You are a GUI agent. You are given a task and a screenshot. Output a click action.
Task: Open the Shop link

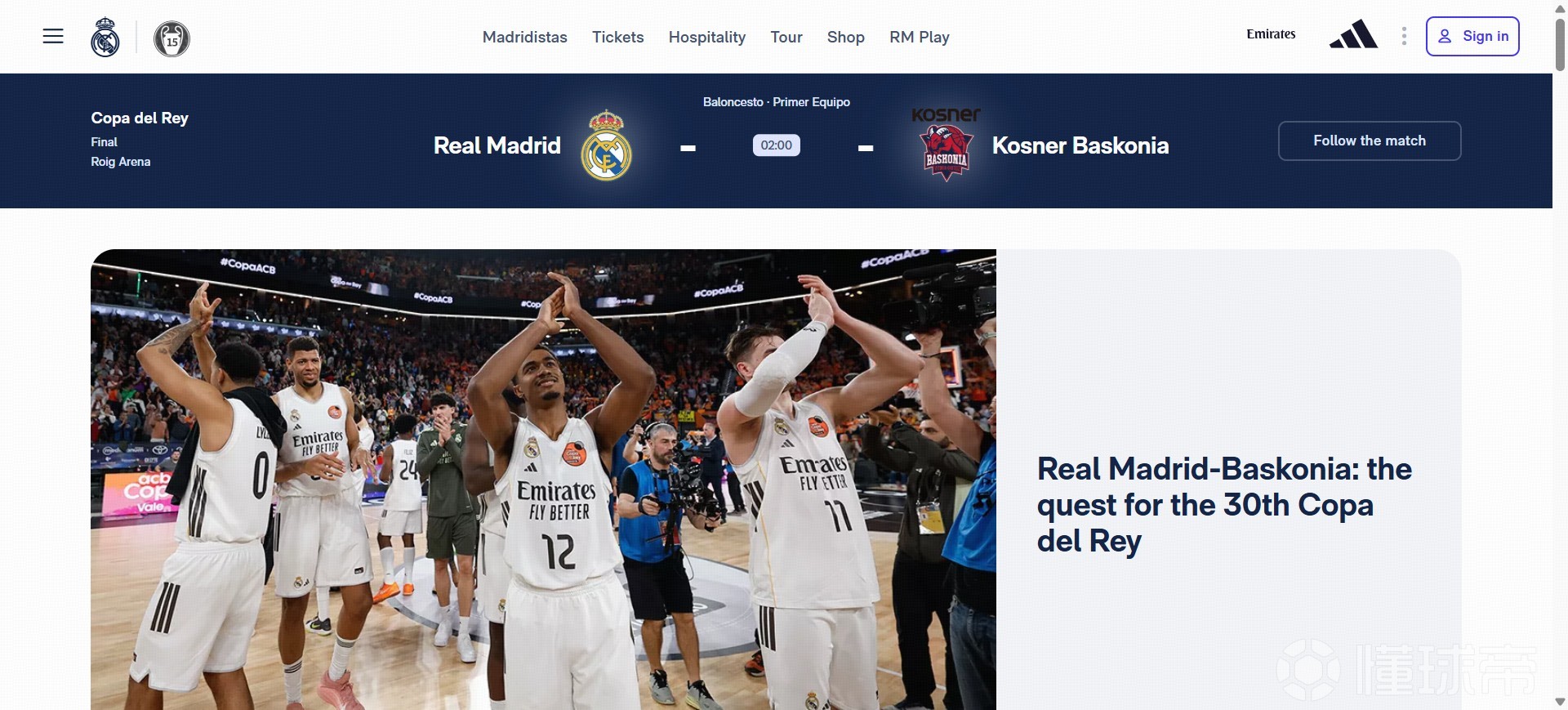[845, 38]
